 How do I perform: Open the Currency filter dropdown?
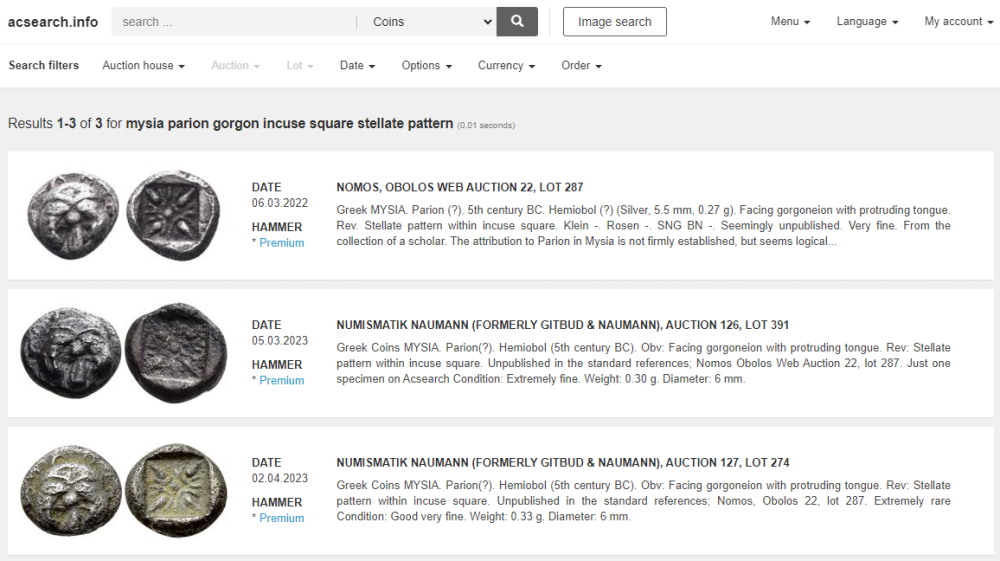click(506, 65)
